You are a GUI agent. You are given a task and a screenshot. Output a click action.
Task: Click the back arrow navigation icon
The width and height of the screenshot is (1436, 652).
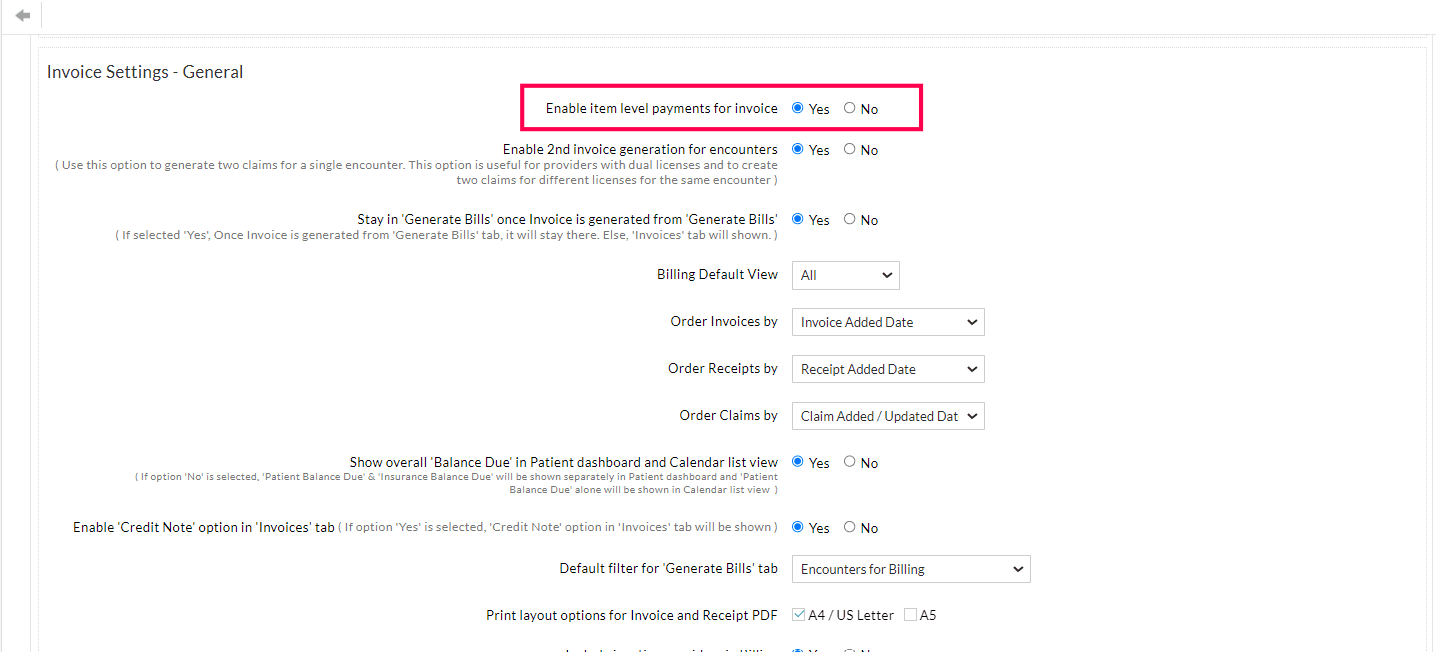click(21, 13)
